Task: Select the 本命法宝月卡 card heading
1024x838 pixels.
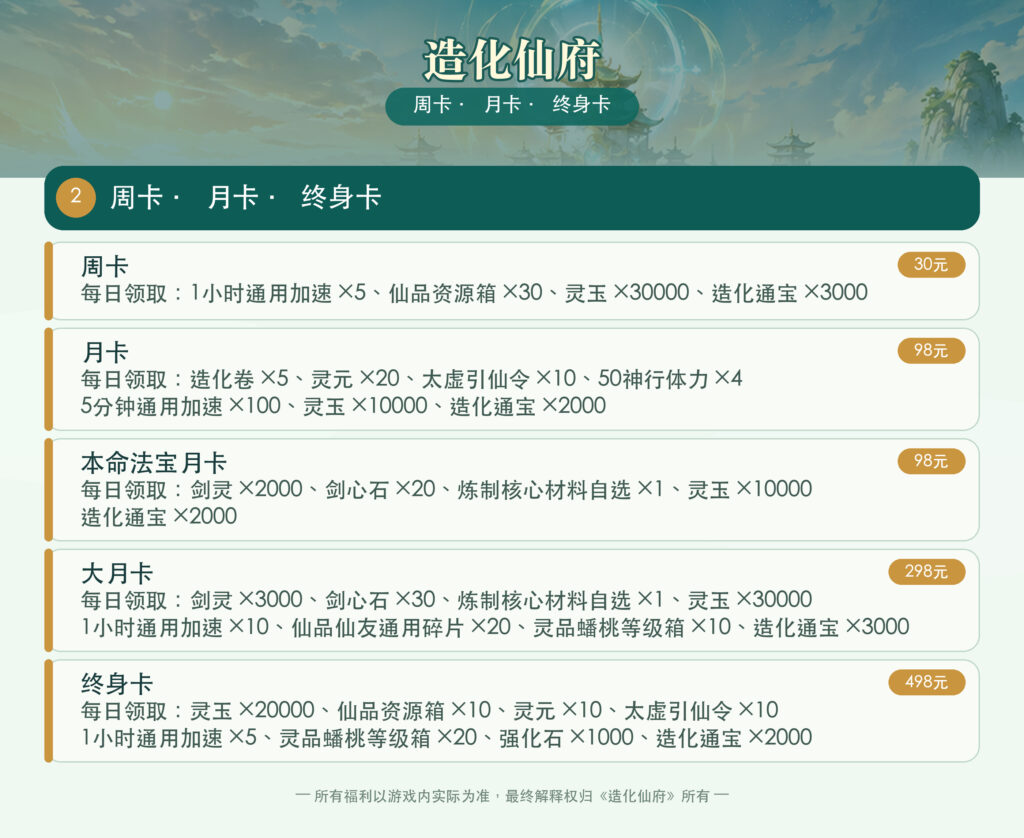Action: [153, 463]
